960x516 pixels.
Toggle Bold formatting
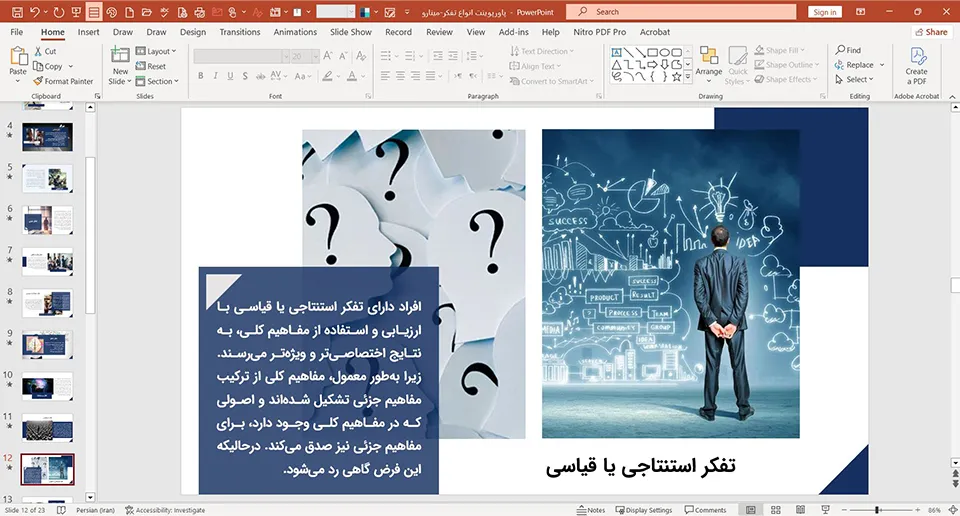[x=200, y=76]
